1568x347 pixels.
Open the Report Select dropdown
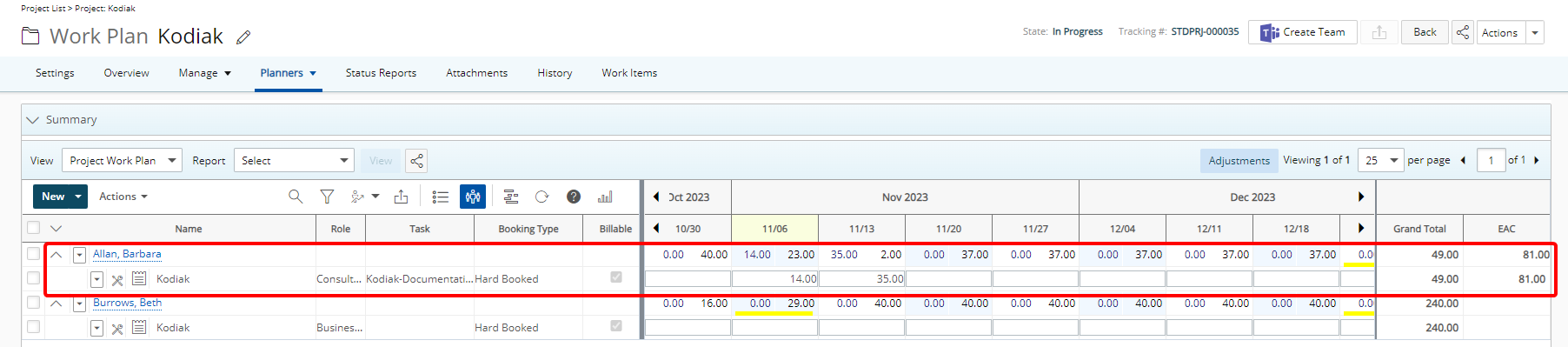point(294,161)
